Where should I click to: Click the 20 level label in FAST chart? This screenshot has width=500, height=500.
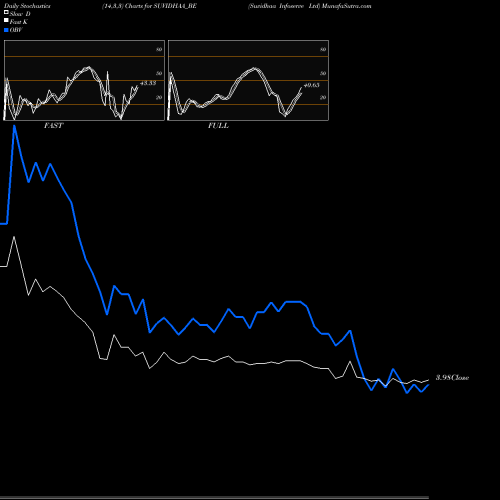point(159,97)
